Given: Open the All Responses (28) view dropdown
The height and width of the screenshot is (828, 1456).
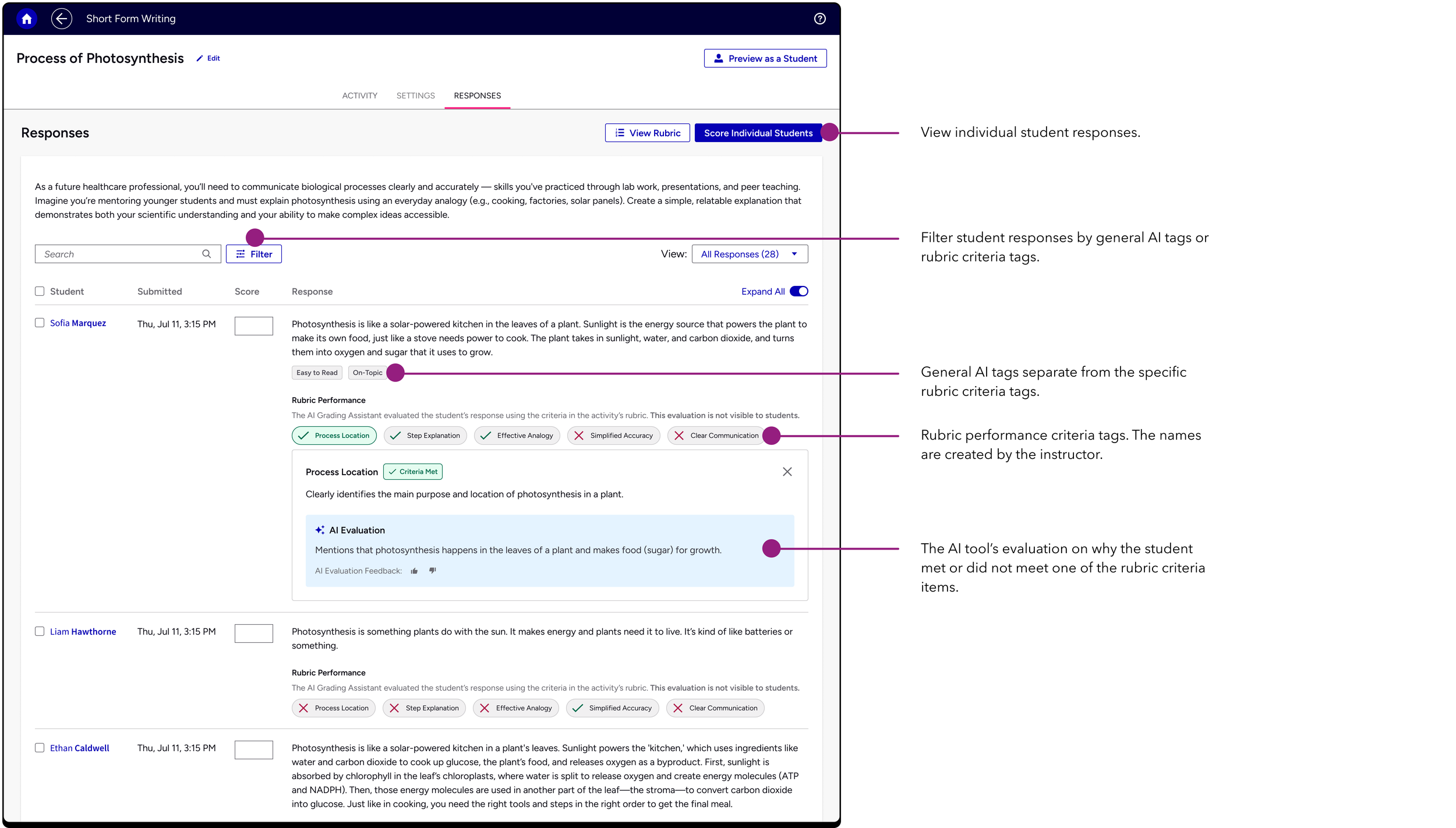Looking at the screenshot, I should [749, 254].
